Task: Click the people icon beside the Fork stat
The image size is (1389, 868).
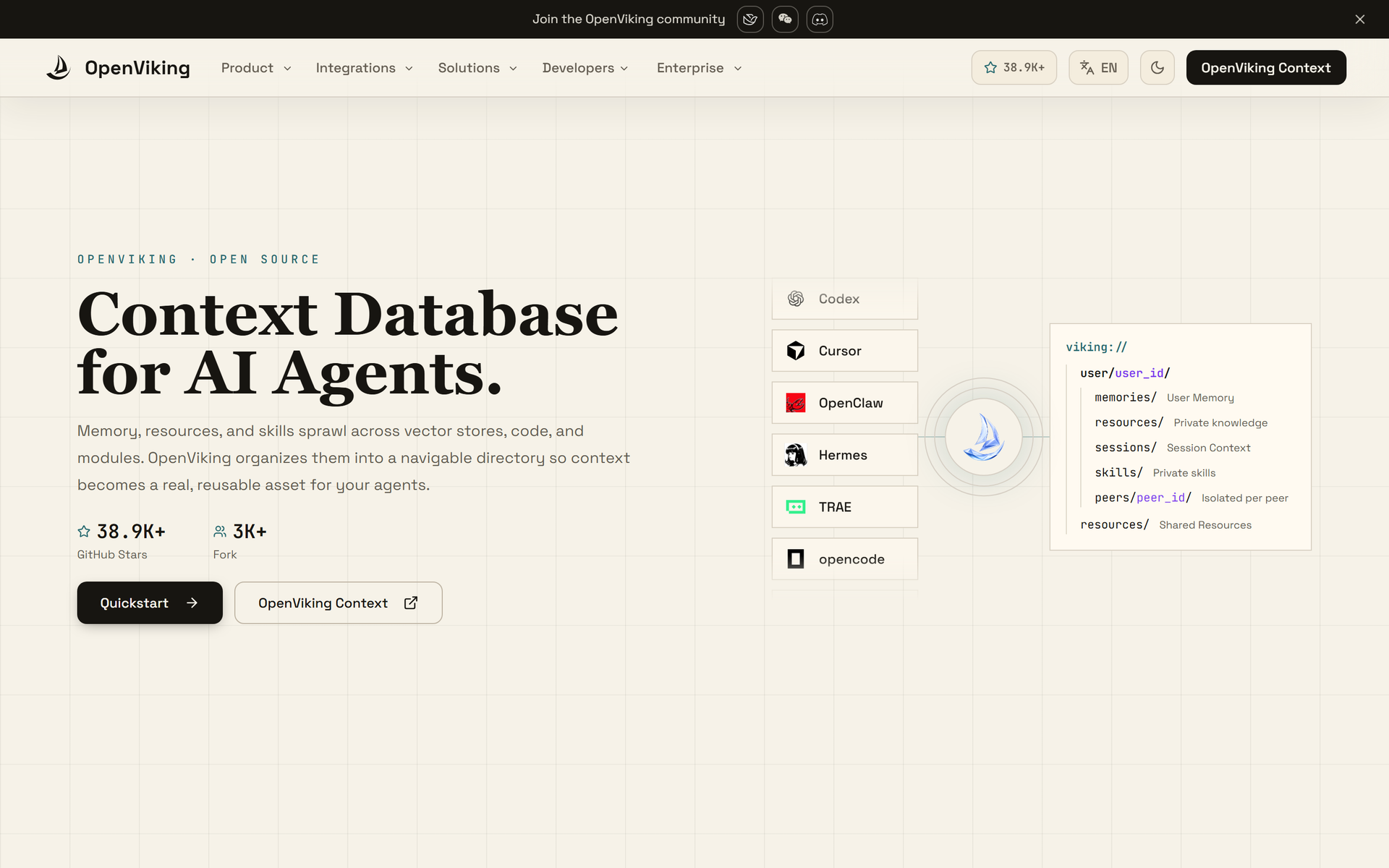Action: pyautogui.click(x=220, y=532)
